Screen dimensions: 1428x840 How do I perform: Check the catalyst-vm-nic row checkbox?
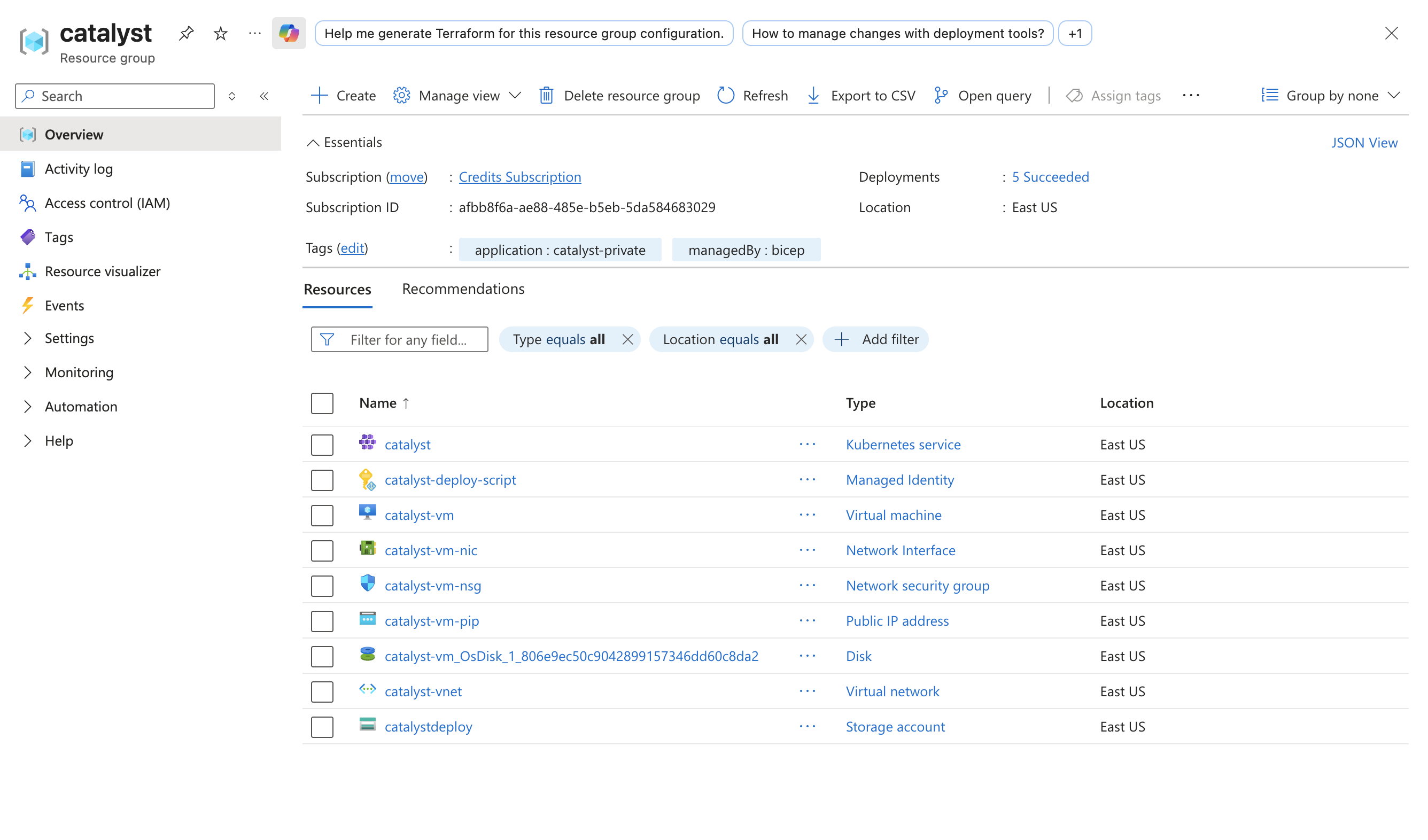pyautogui.click(x=322, y=550)
